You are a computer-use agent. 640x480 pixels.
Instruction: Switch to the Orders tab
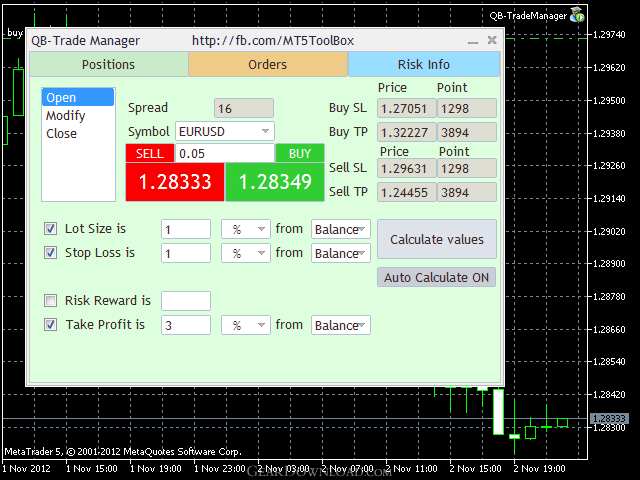click(x=268, y=64)
